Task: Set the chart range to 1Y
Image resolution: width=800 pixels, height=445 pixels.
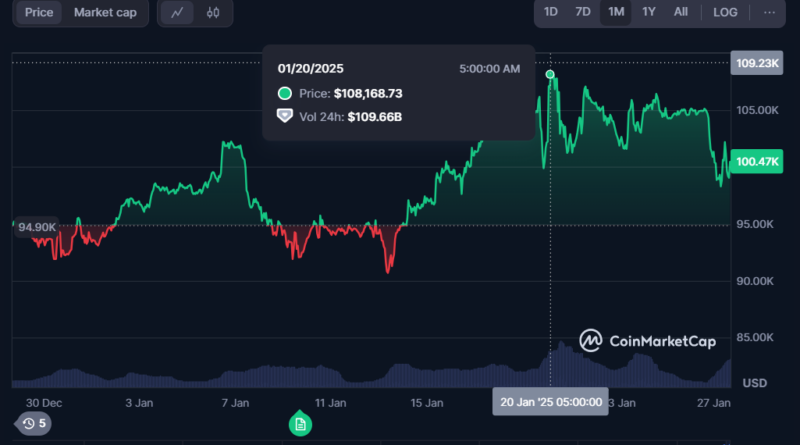Action: pos(648,12)
